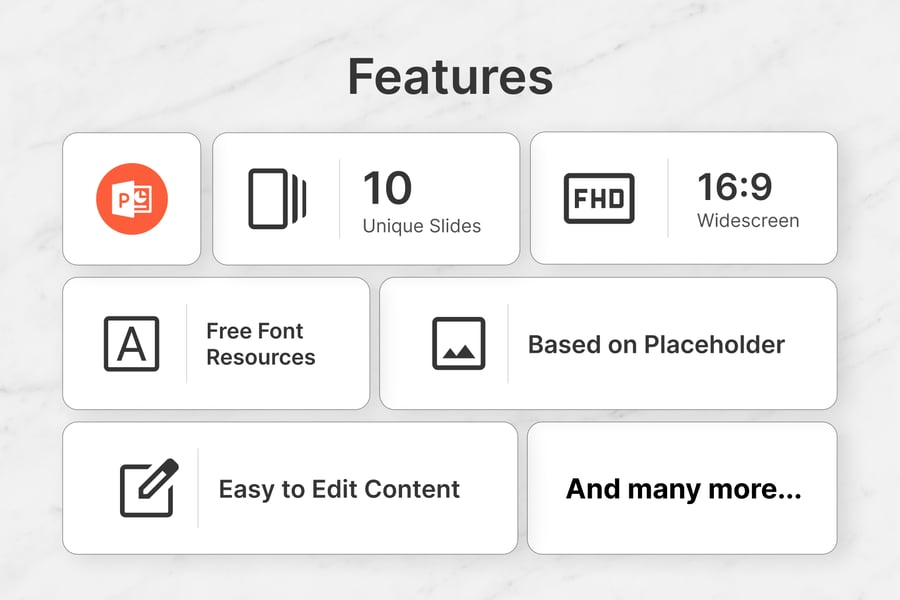Click the Features heading
900x600 pixels.
pos(450,78)
